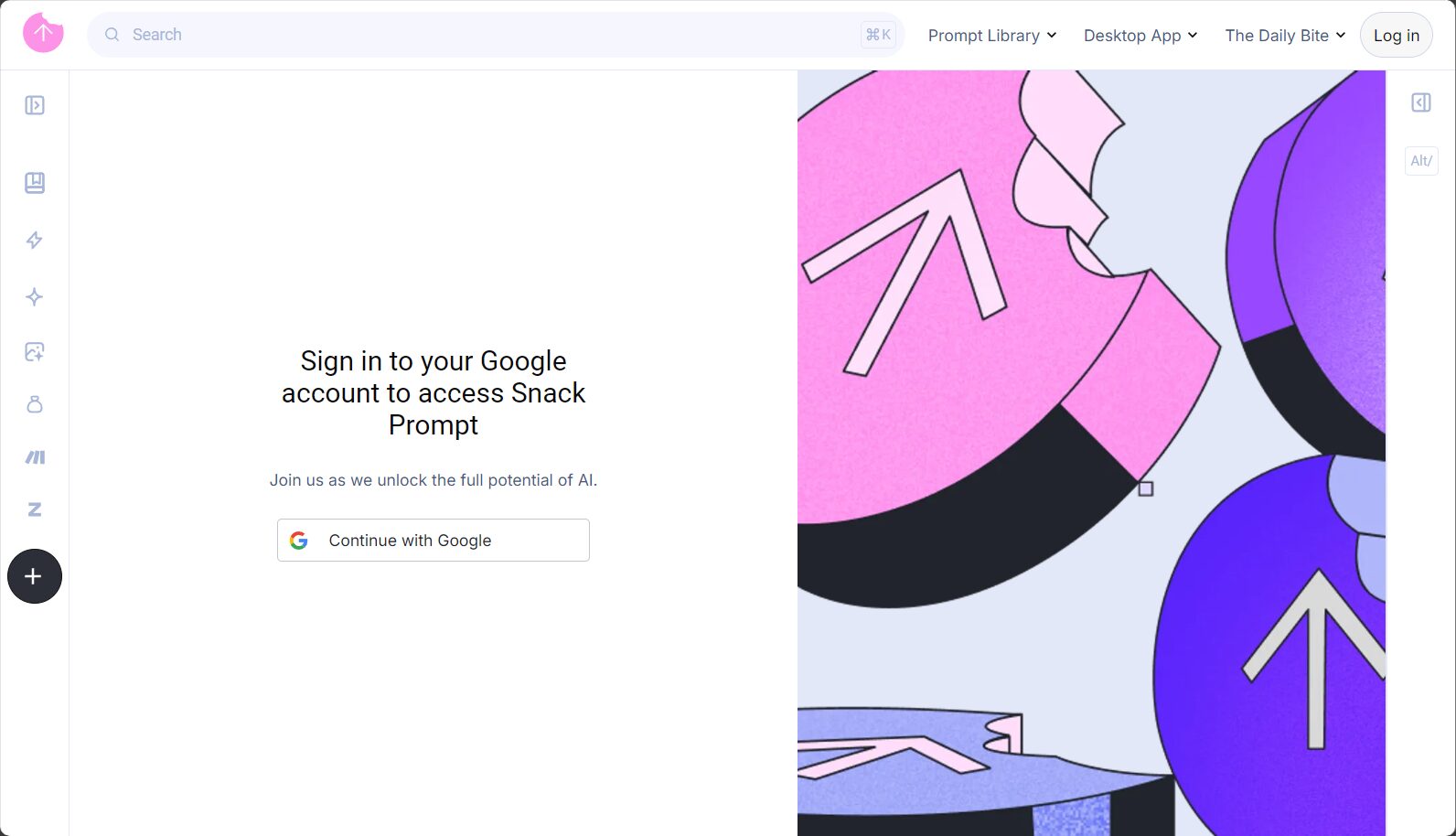Open the sparkle star sidebar icon
This screenshot has width=1456, height=836.
click(x=35, y=296)
